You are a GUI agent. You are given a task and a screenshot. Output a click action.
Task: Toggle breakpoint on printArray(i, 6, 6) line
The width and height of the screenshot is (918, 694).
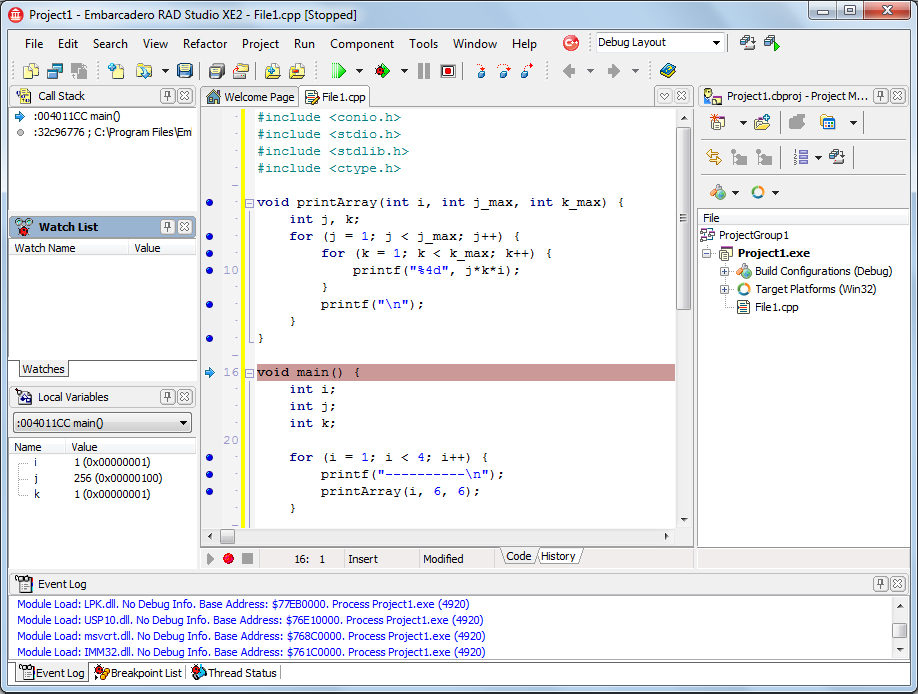click(x=210, y=491)
